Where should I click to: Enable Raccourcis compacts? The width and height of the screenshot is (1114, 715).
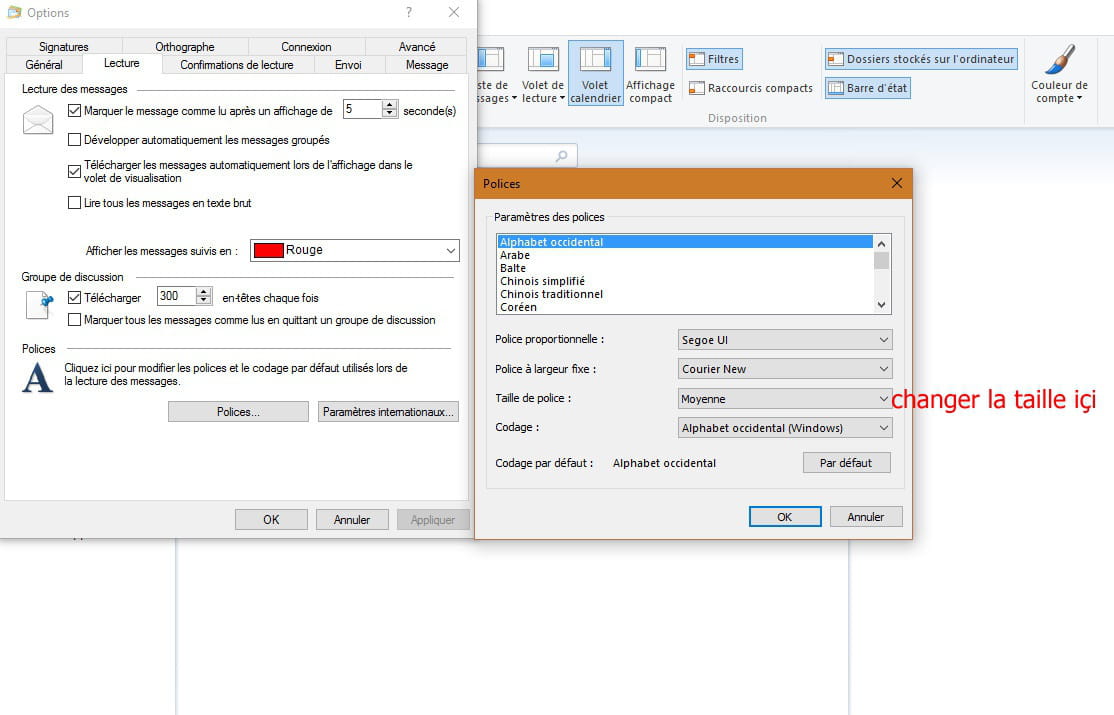(x=750, y=88)
